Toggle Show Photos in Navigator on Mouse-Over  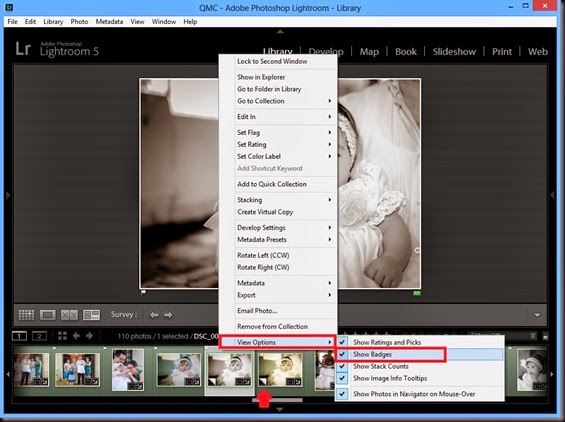click(420, 394)
